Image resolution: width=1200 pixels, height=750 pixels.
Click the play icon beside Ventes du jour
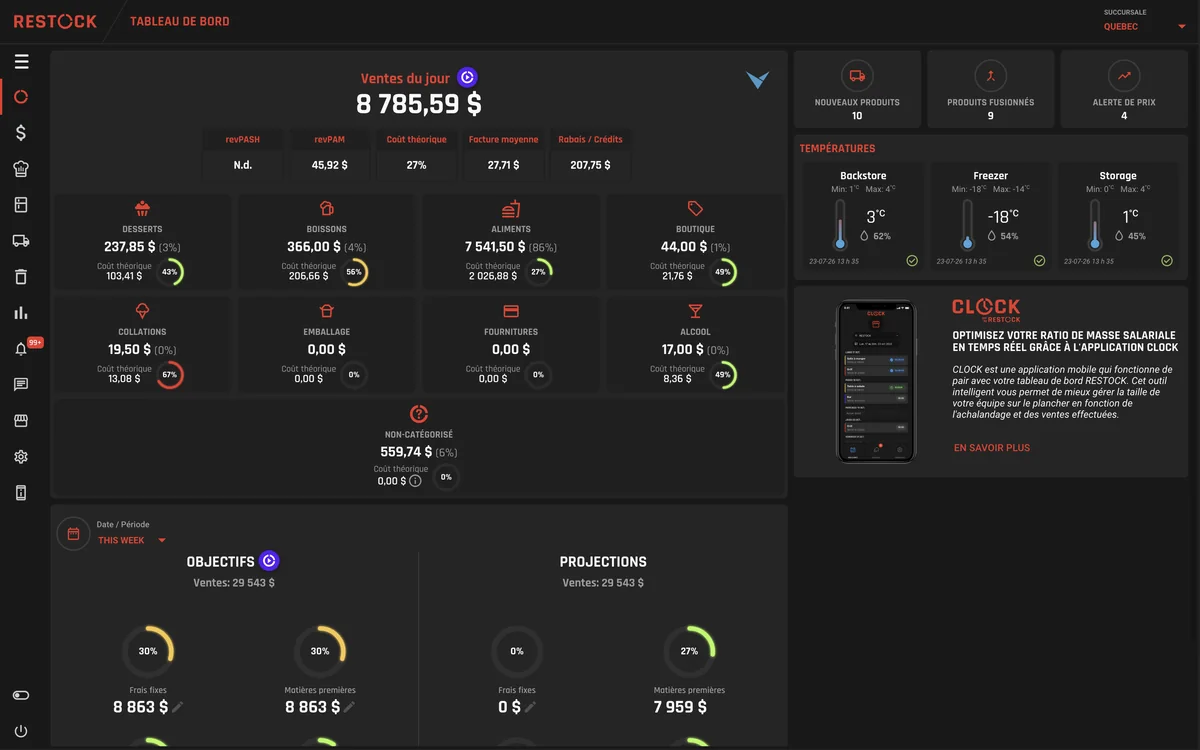[x=467, y=78]
